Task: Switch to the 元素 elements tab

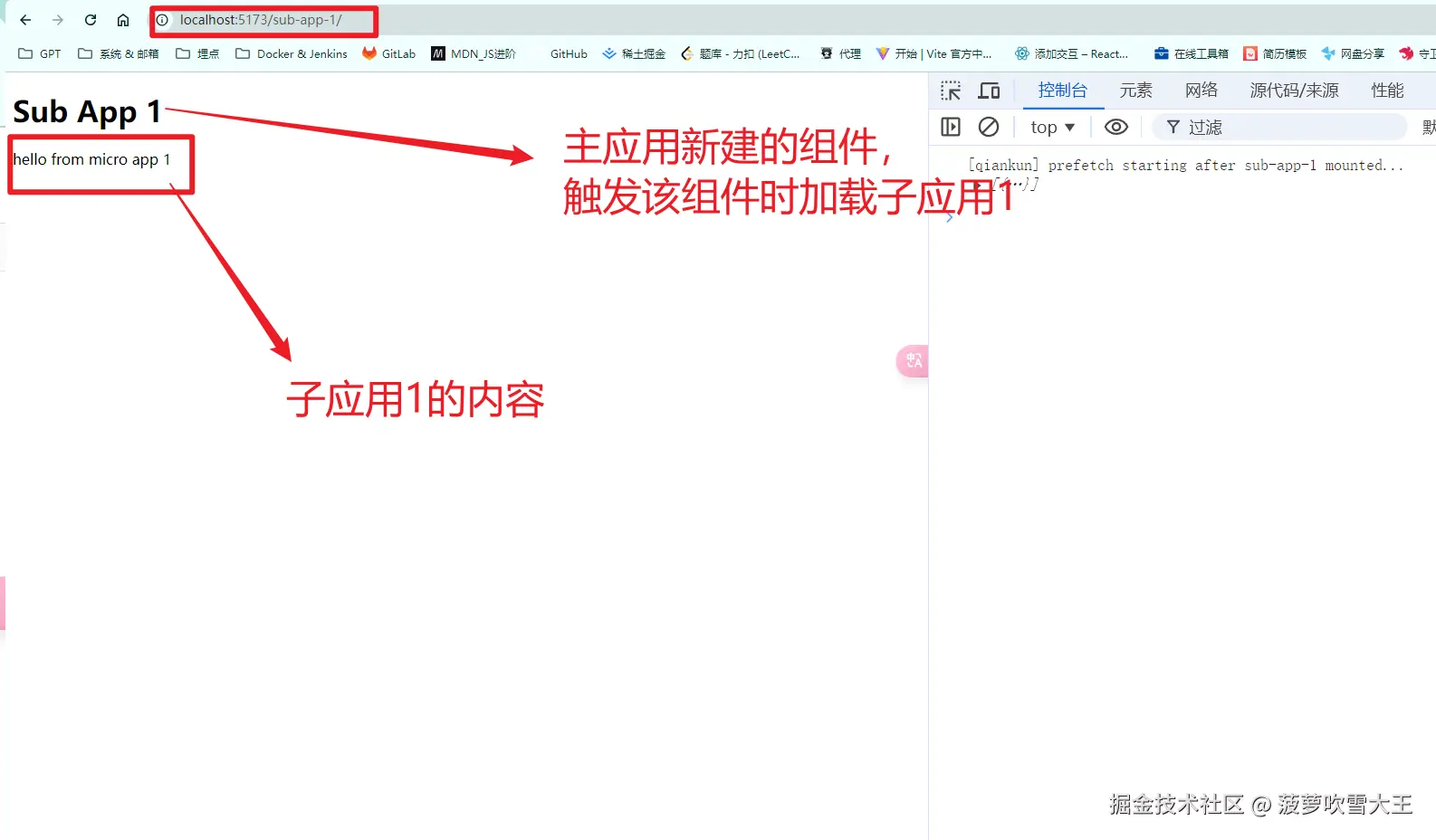Action: point(1135,91)
